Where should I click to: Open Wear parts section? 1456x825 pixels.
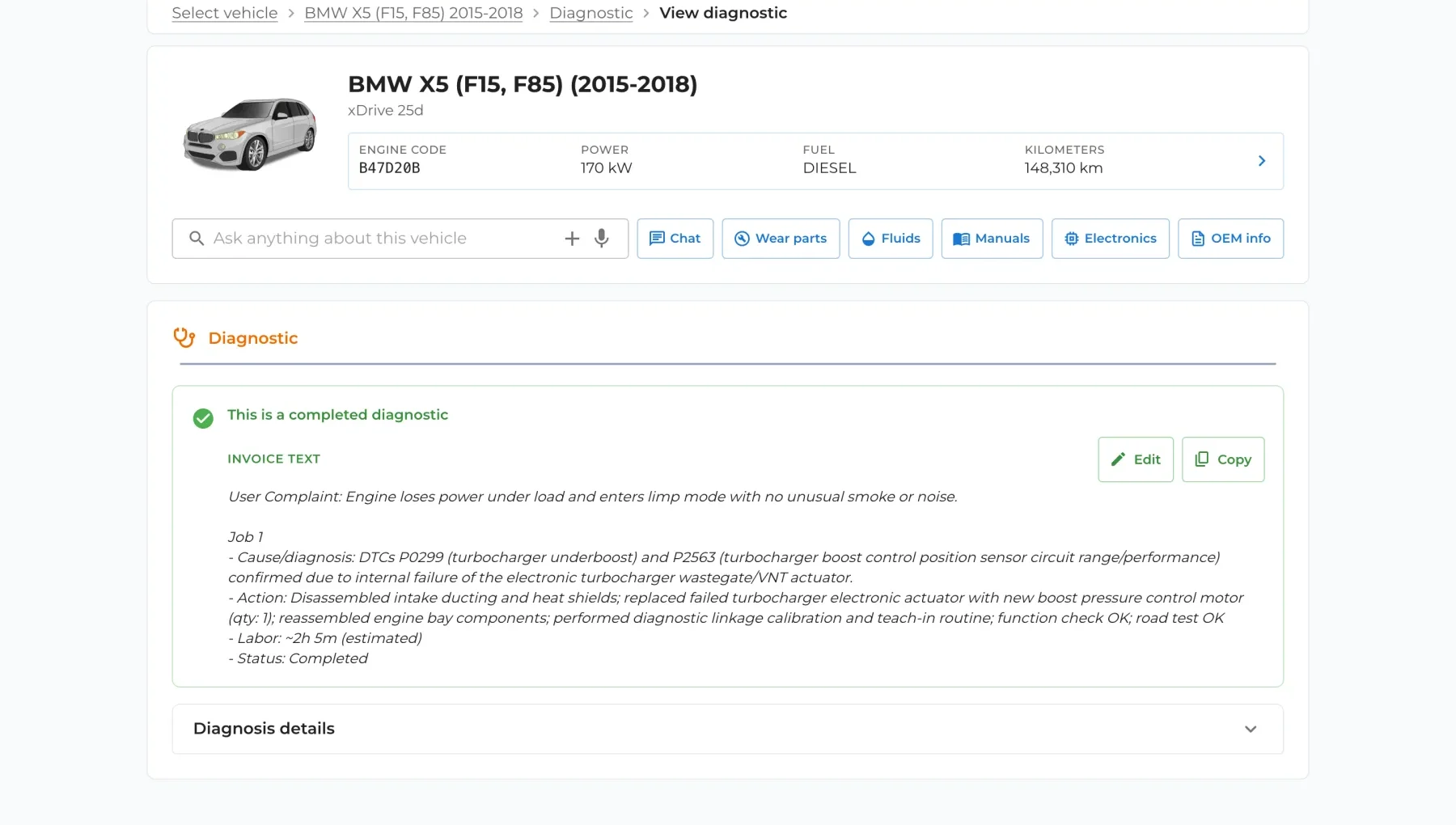[x=781, y=239]
